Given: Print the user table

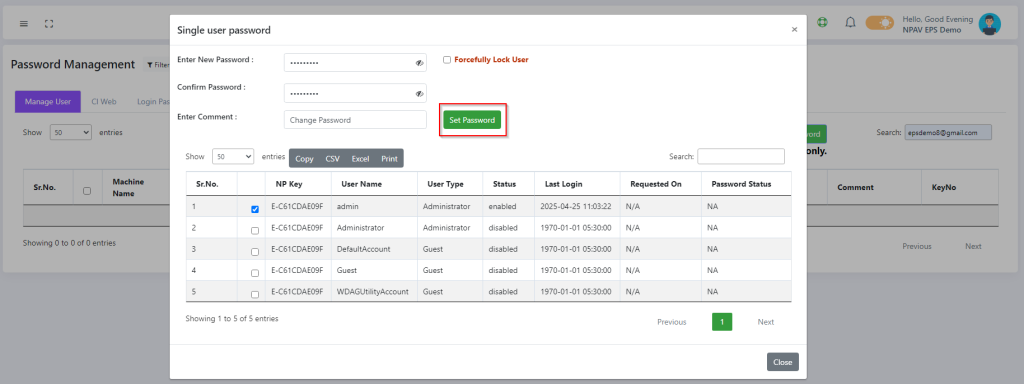Looking at the screenshot, I should click(x=389, y=159).
